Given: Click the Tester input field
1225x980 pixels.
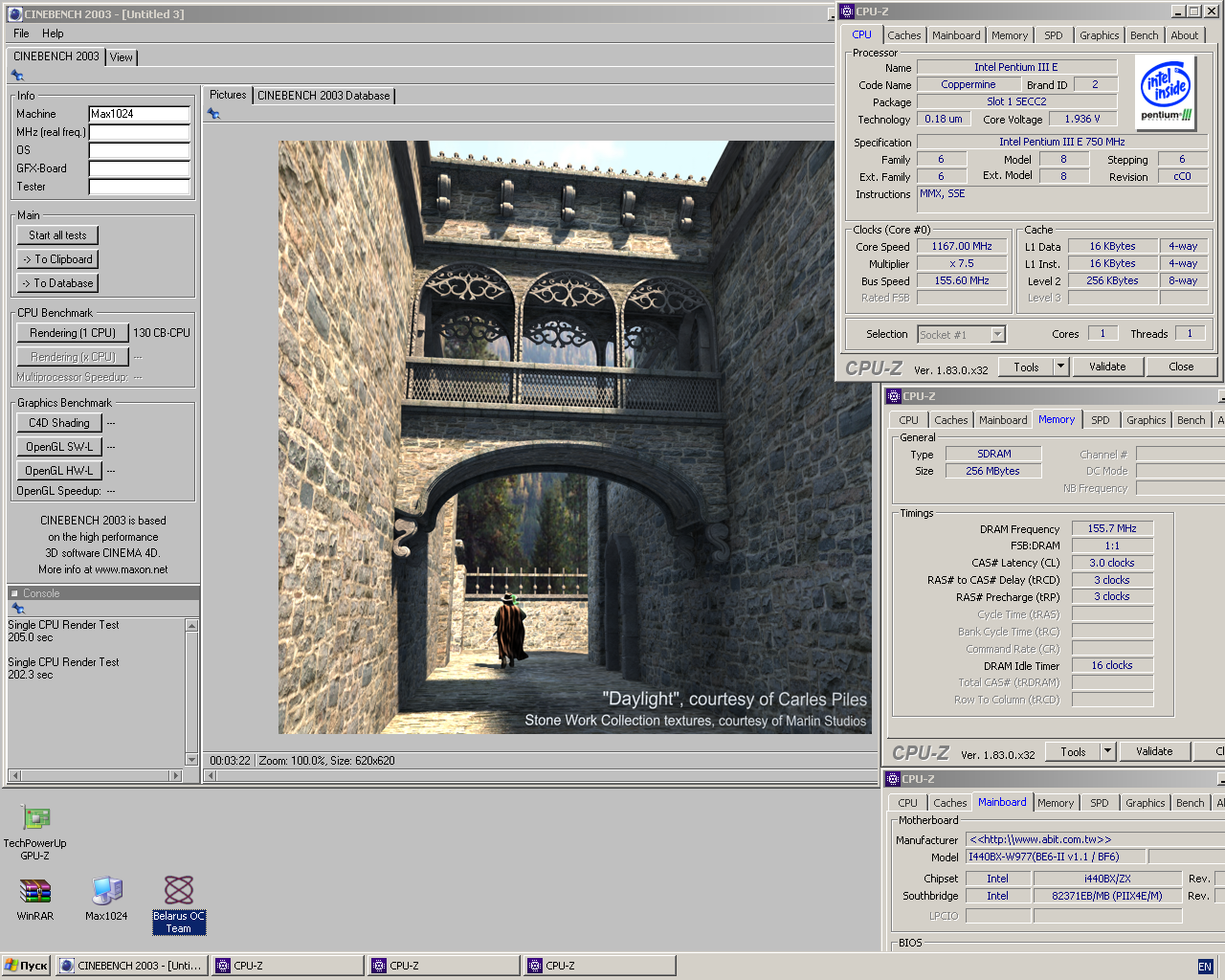Looking at the screenshot, I should tap(140, 187).
